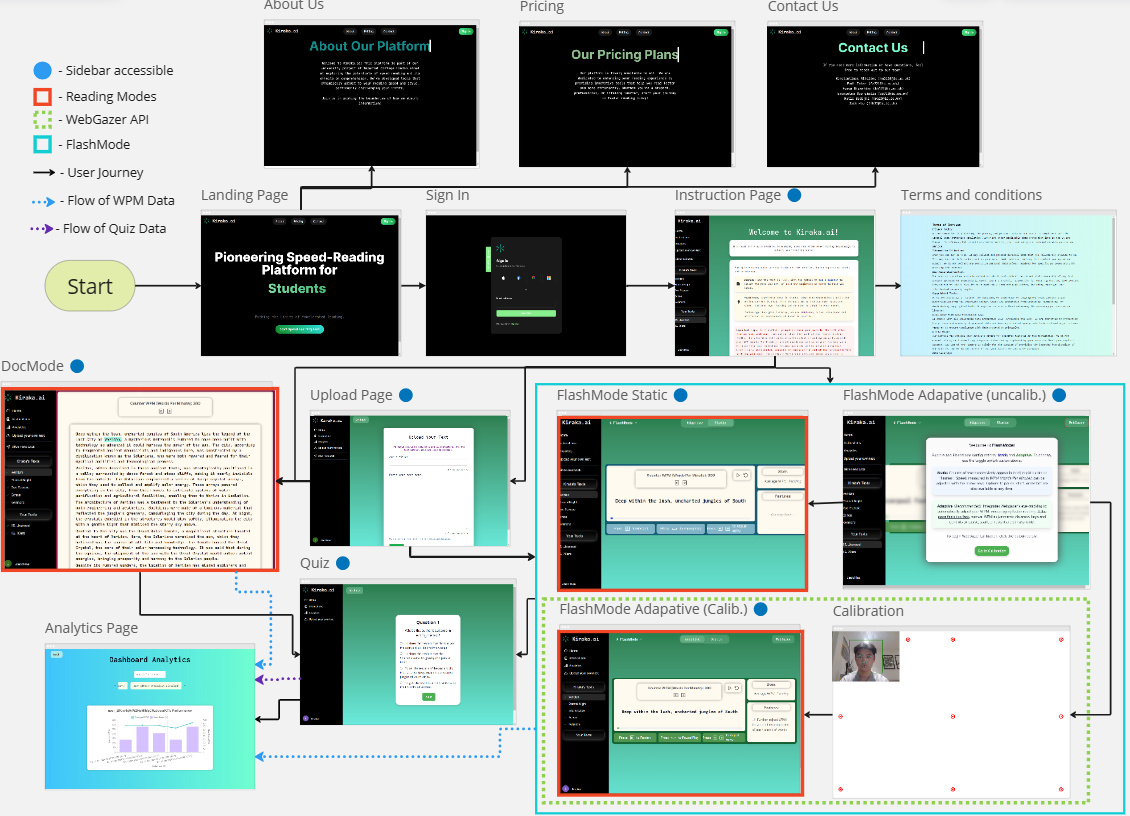The height and width of the screenshot is (816, 1130).
Task: Select the Terms and conditions screen thumbnail
Action: point(1008,285)
